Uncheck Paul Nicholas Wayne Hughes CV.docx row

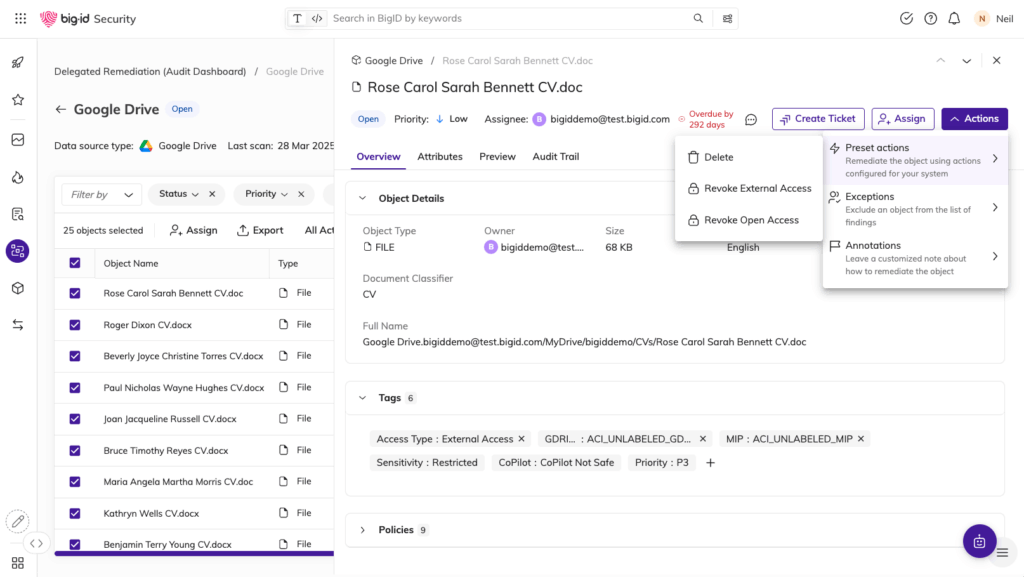pos(75,388)
